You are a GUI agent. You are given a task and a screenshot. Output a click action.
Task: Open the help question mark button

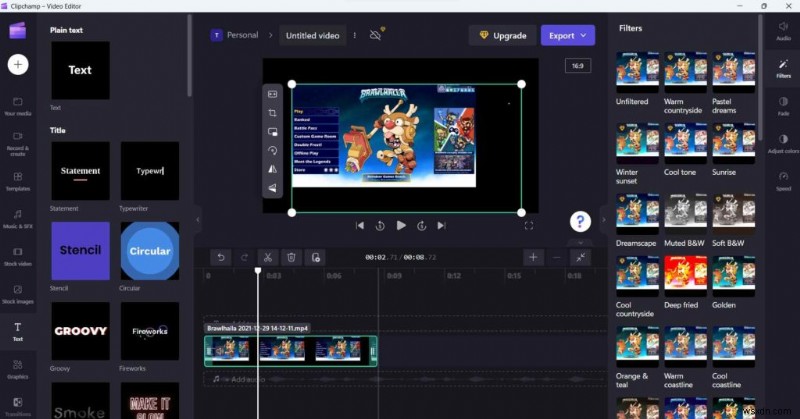580,221
